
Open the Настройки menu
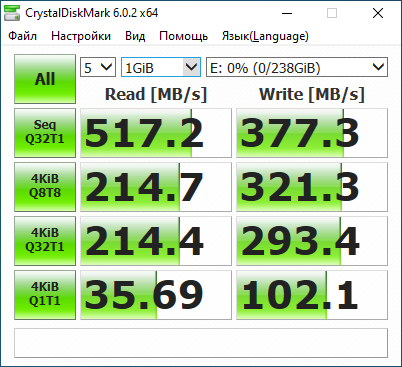81,36
